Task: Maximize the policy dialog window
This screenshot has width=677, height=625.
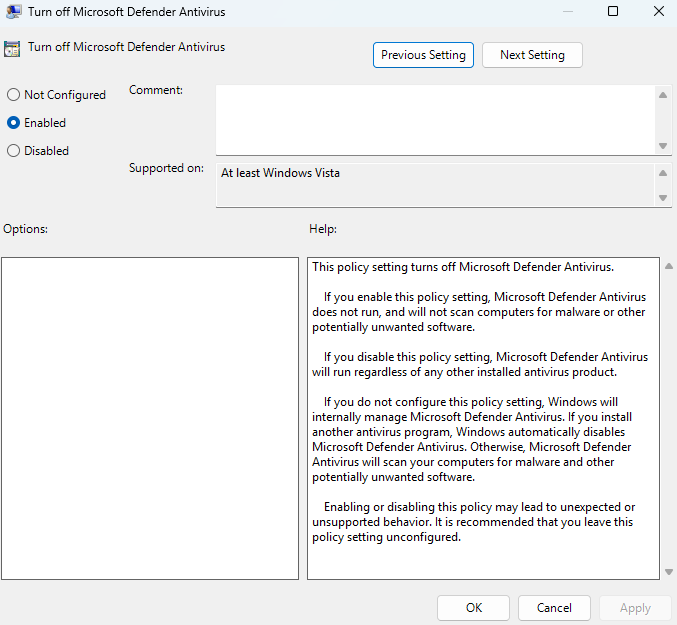Action: 613,11
